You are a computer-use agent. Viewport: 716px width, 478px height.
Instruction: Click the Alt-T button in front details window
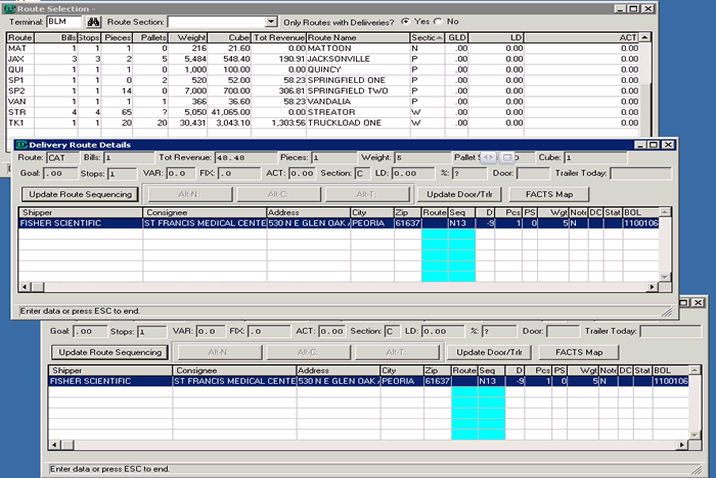click(x=367, y=194)
